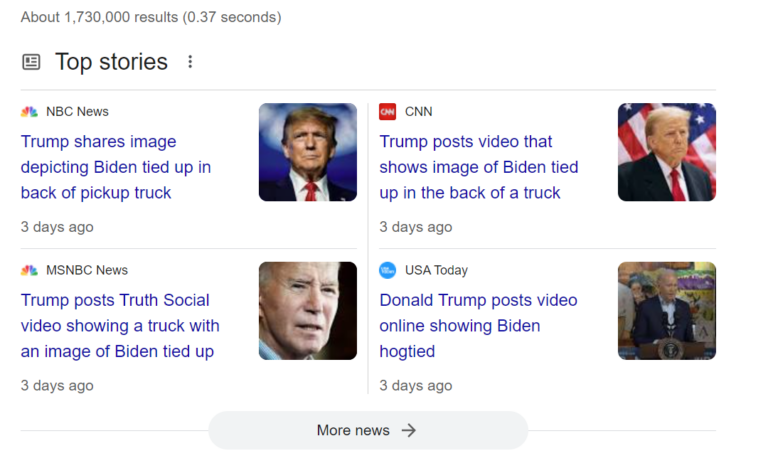Click the arrow beside More news
This screenshot has height=468, width=768.
tap(408, 430)
